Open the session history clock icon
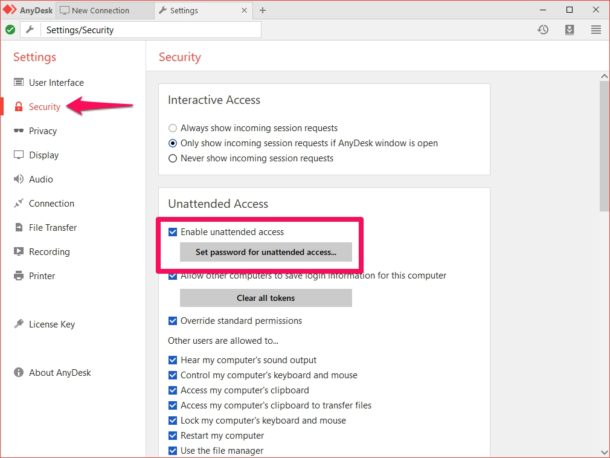610x458 pixels. (x=543, y=30)
